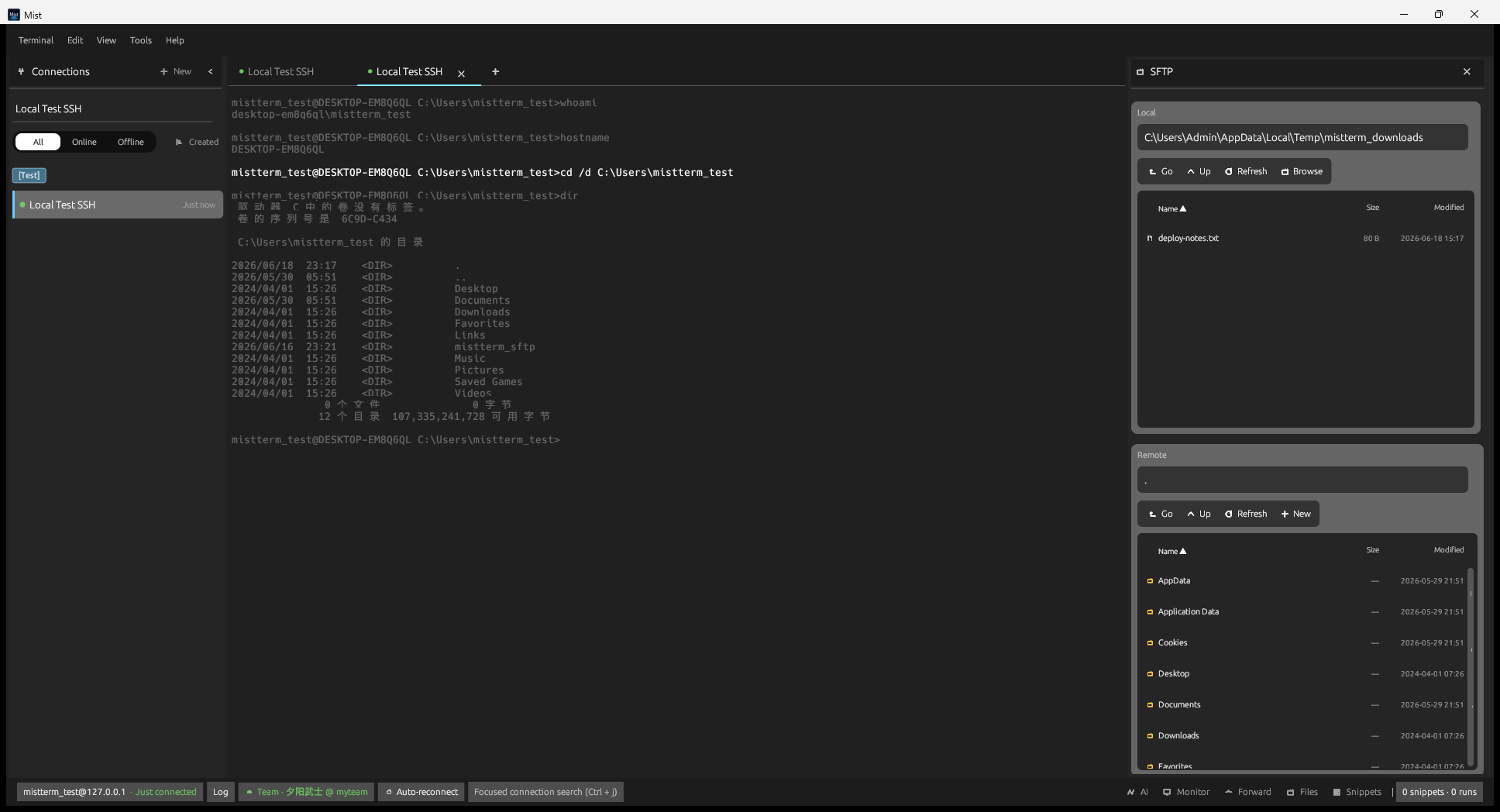Select deploy-notes.txt file

click(1306, 238)
